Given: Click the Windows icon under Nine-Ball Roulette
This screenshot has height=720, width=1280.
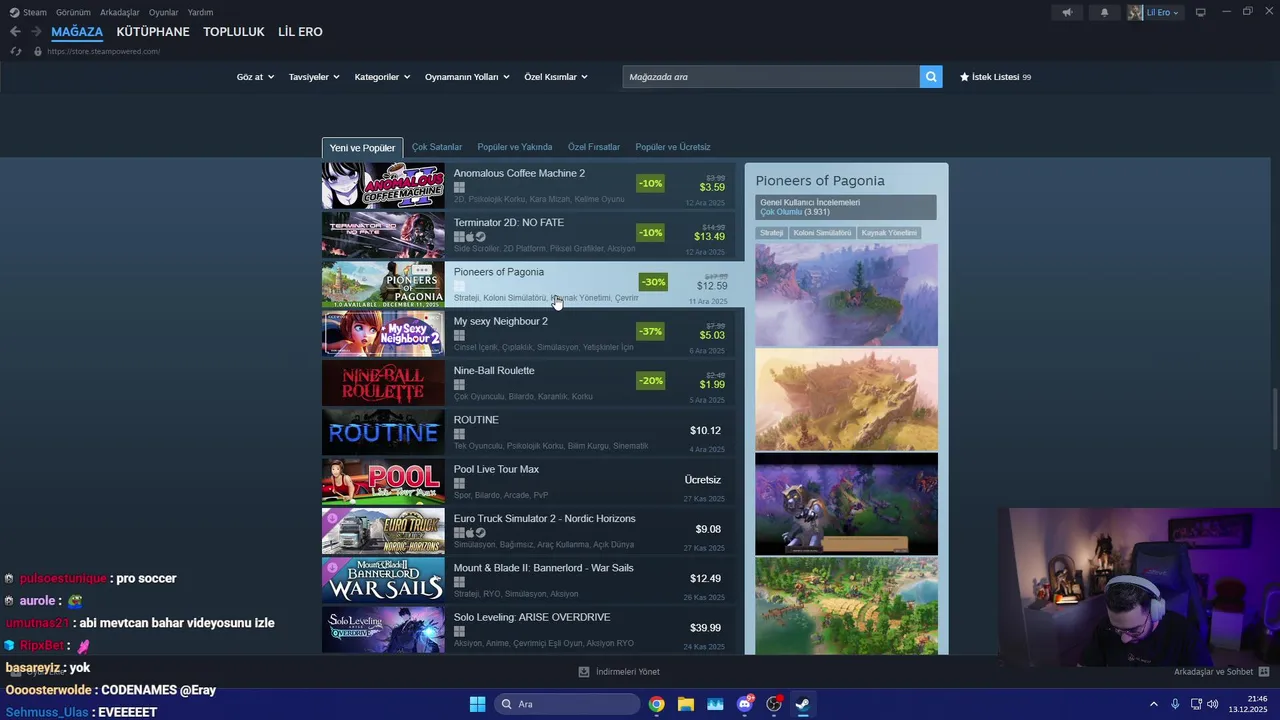Looking at the screenshot, I should pos(459,385).
